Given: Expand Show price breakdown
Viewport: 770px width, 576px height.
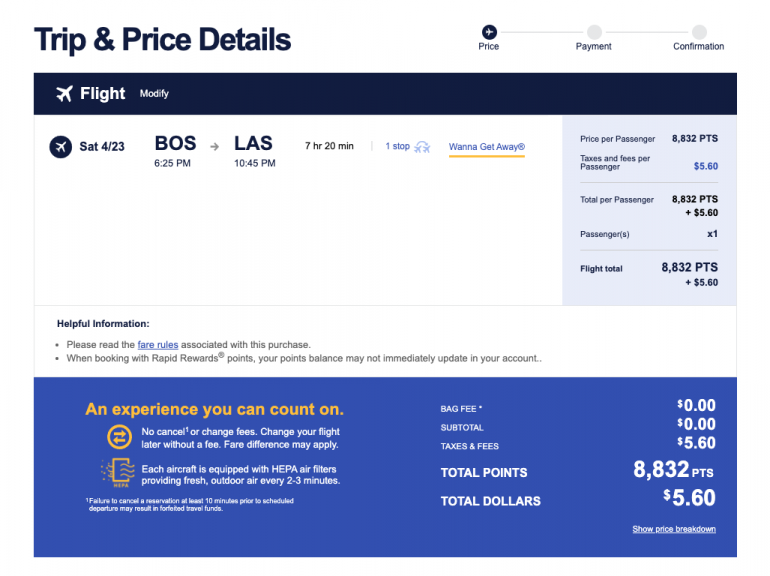Looking at the screenshot, I should coord(674,529).
